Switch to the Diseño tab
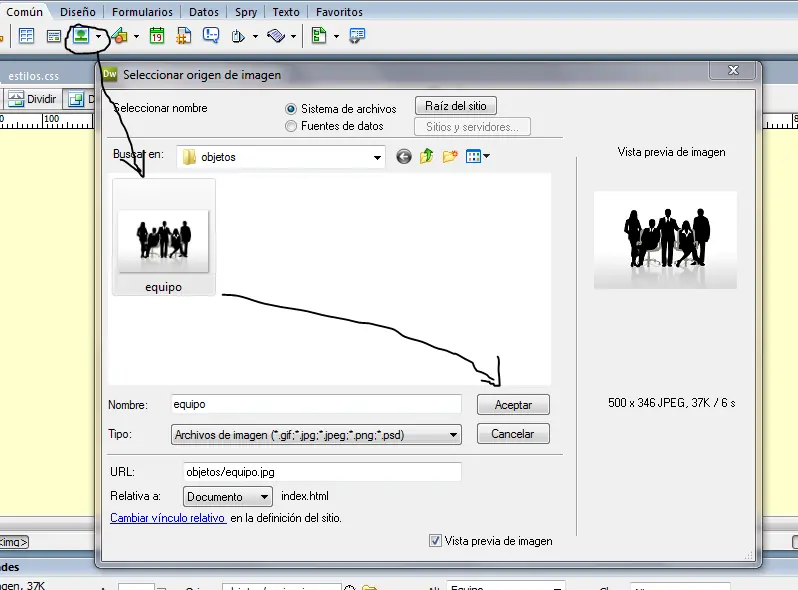 pyautogui.click(x=78, y=12)
